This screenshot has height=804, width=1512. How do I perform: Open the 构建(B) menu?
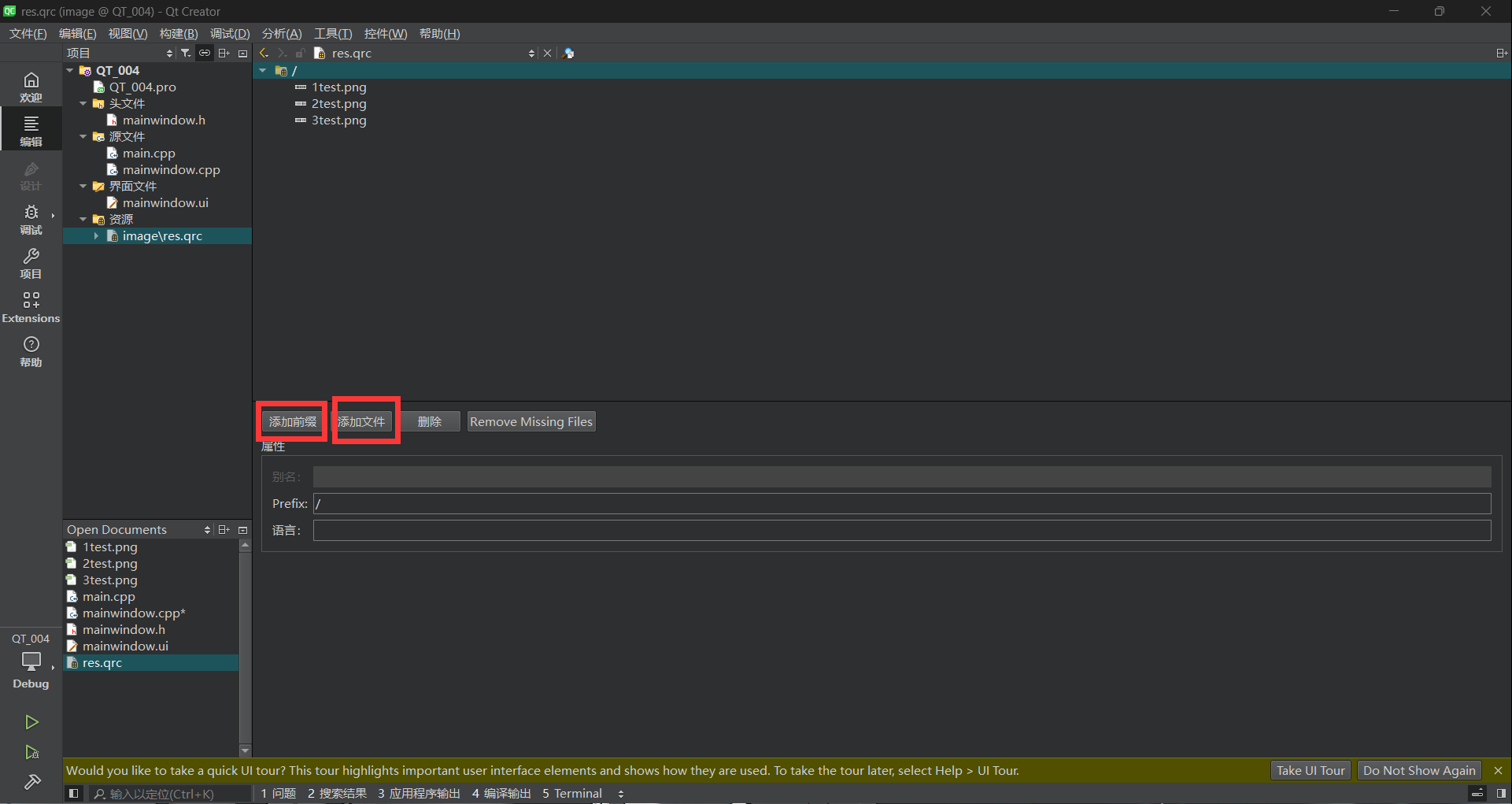coord(179,33)
